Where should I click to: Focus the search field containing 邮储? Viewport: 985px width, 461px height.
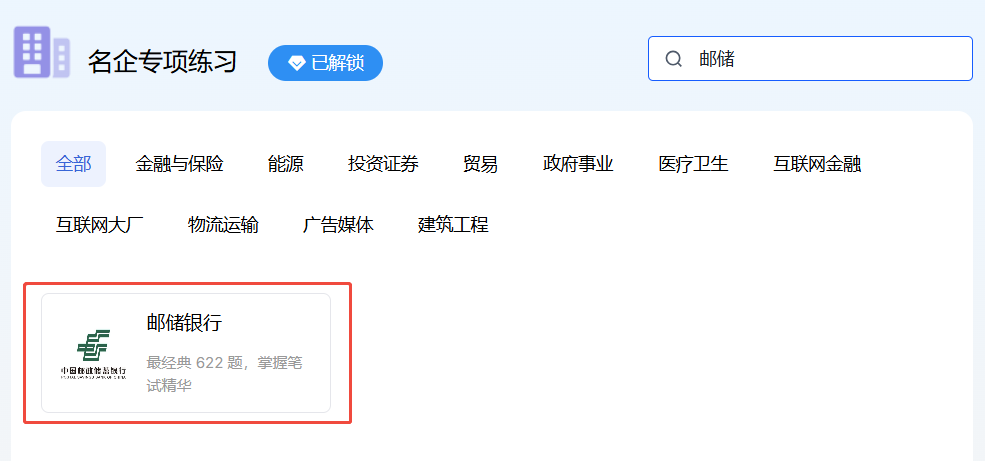click(x=810, y=59)
